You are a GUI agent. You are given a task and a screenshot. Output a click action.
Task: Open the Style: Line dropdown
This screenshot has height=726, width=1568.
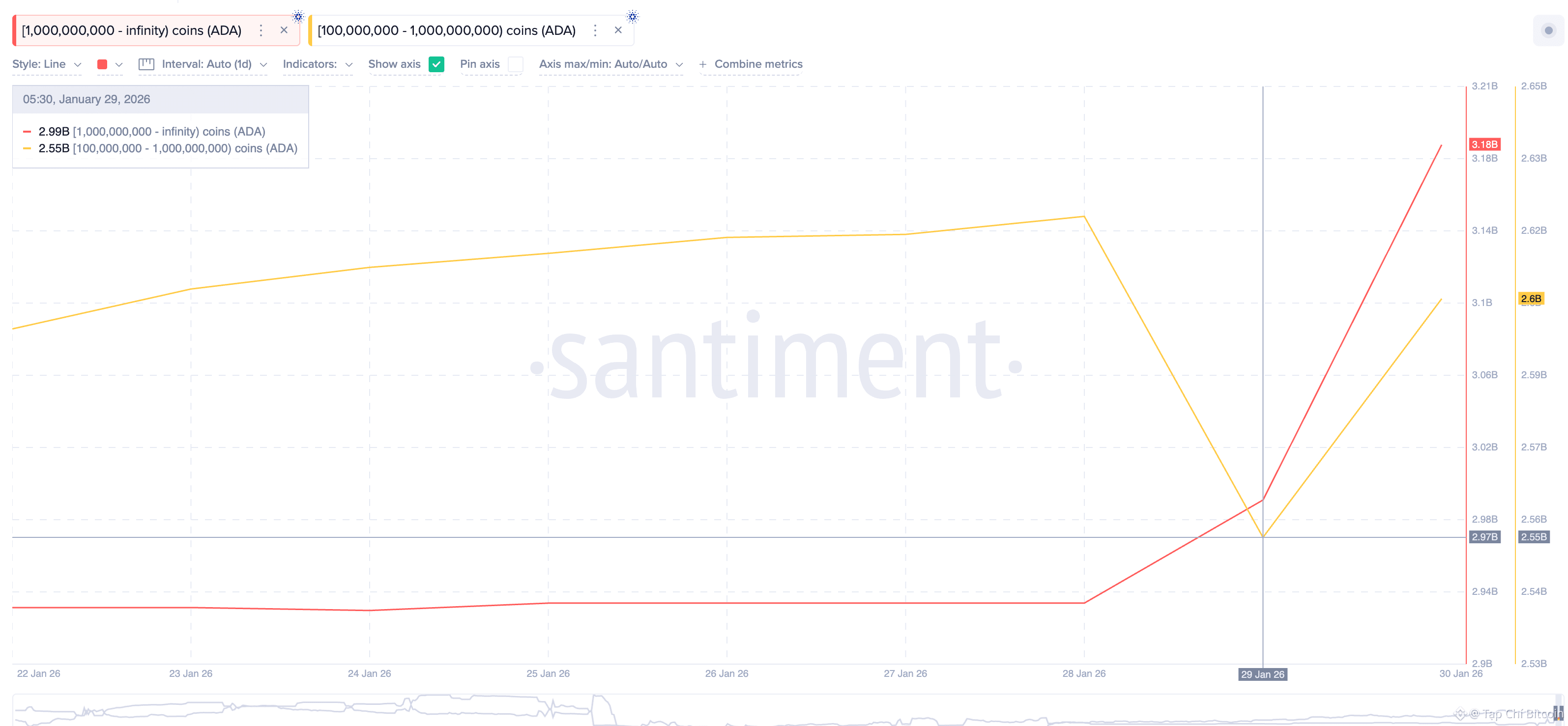[47, 64]
